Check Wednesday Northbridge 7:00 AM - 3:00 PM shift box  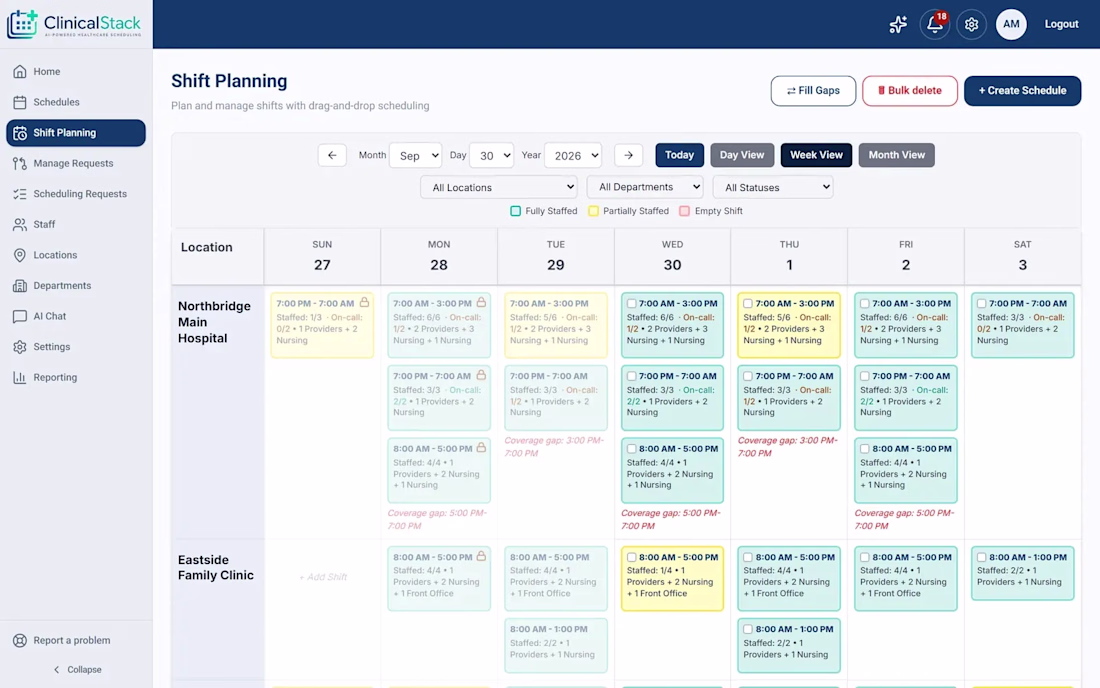coord(631,304)
